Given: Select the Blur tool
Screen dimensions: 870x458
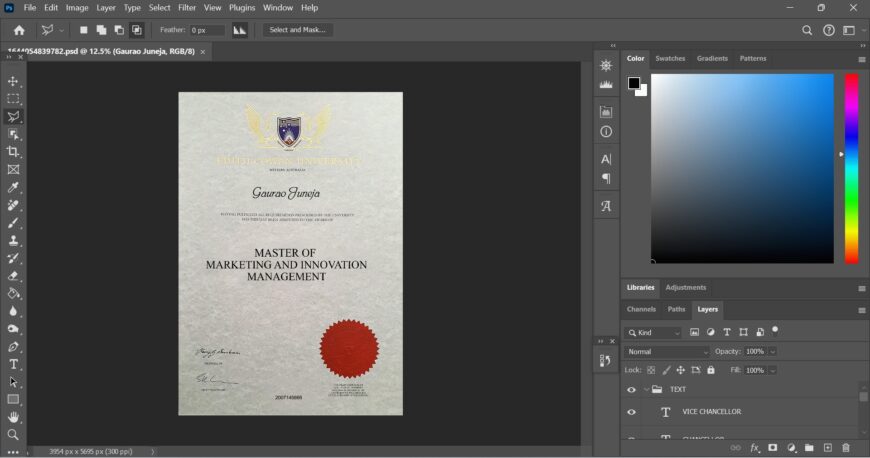Looking at the screenshot, I should (x=13, y=311).
